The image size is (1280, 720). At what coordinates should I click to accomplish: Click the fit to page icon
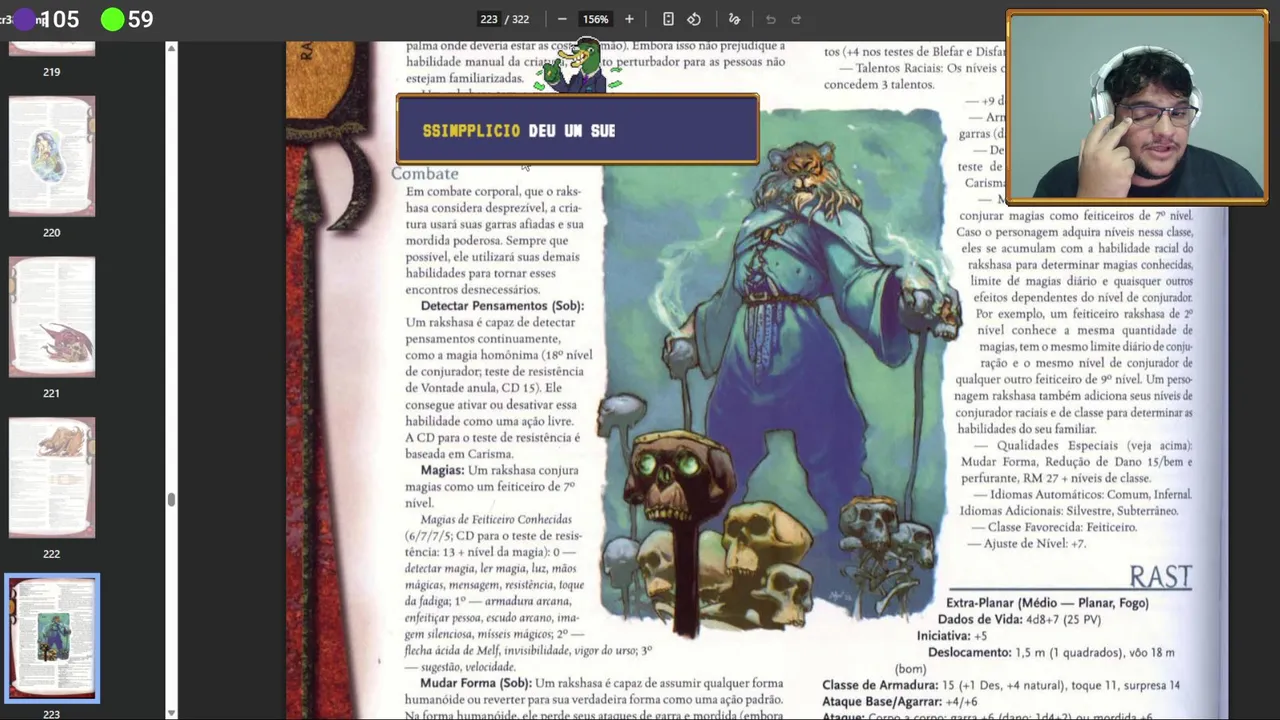coord(668,19)
